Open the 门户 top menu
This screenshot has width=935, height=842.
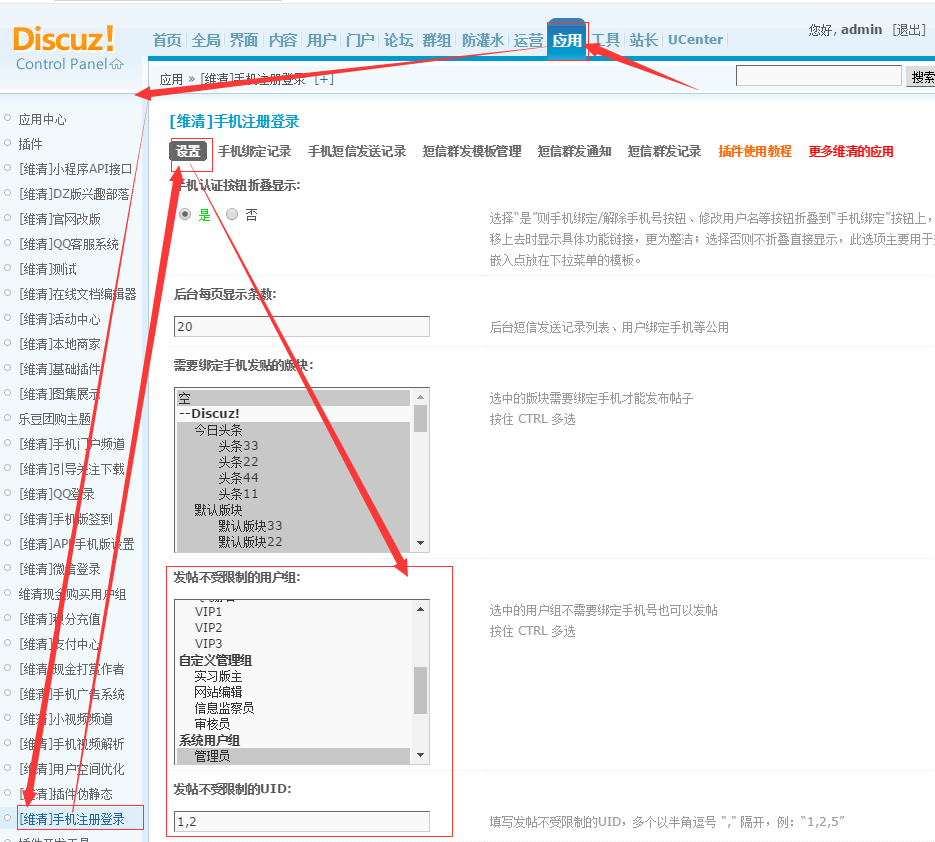pyautogui.click(x=360, y=40)
